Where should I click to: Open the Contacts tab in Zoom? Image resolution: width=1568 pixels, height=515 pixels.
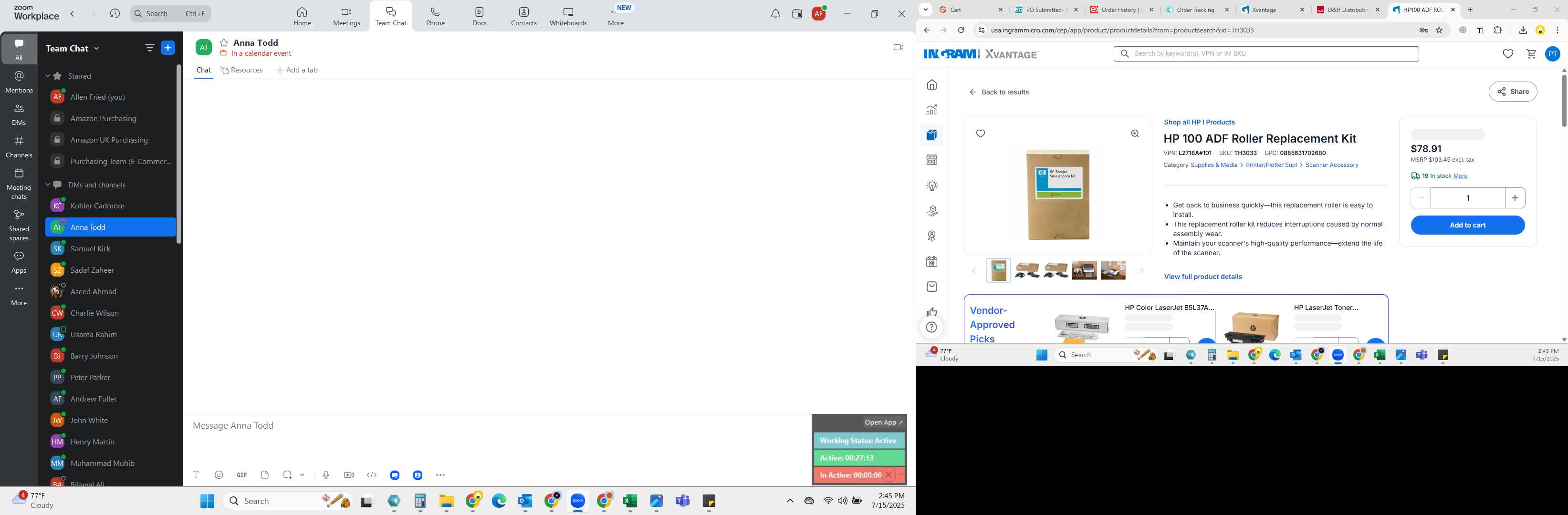click(523, 16)
